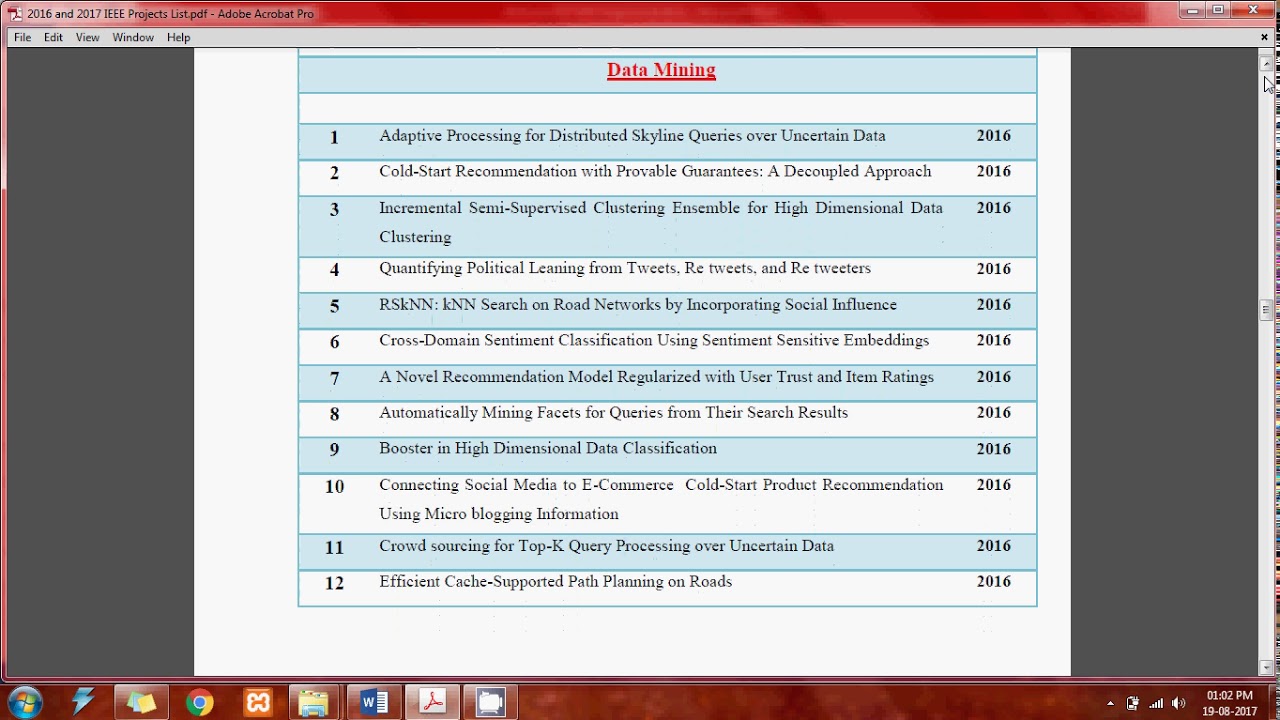The width and height of the screenshot is (1280, 720).
Task: Click the Show desktop strip on the taskbar
Action: [1274, 703]
